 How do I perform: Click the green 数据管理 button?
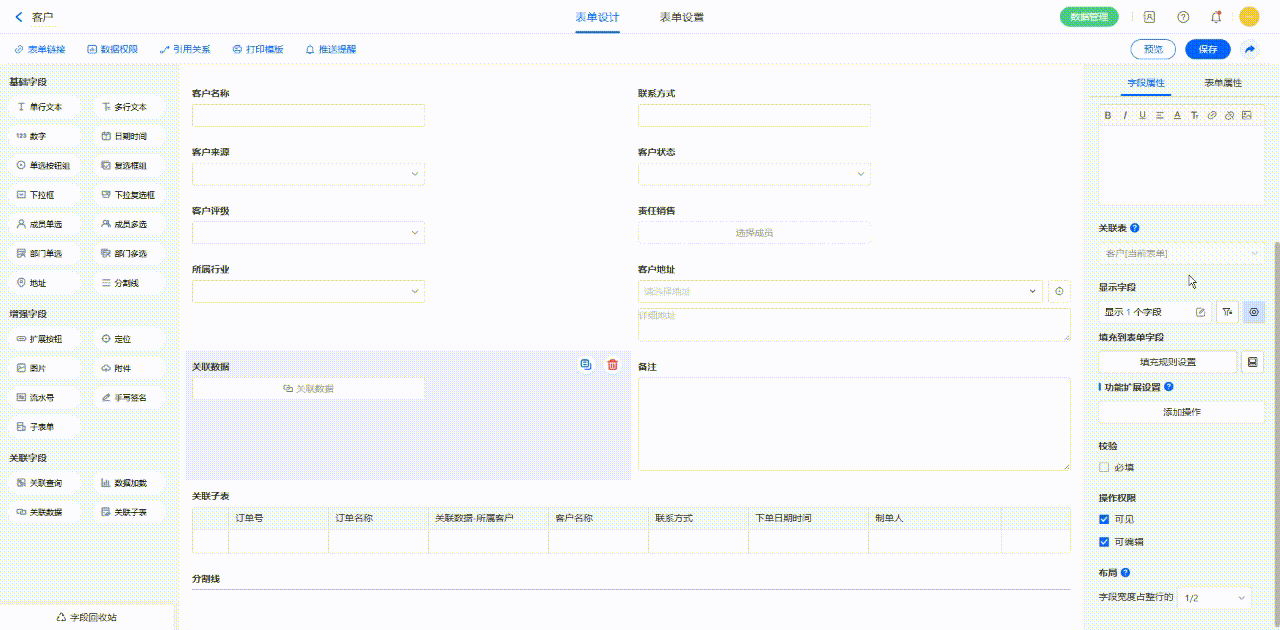(1089, 17)
